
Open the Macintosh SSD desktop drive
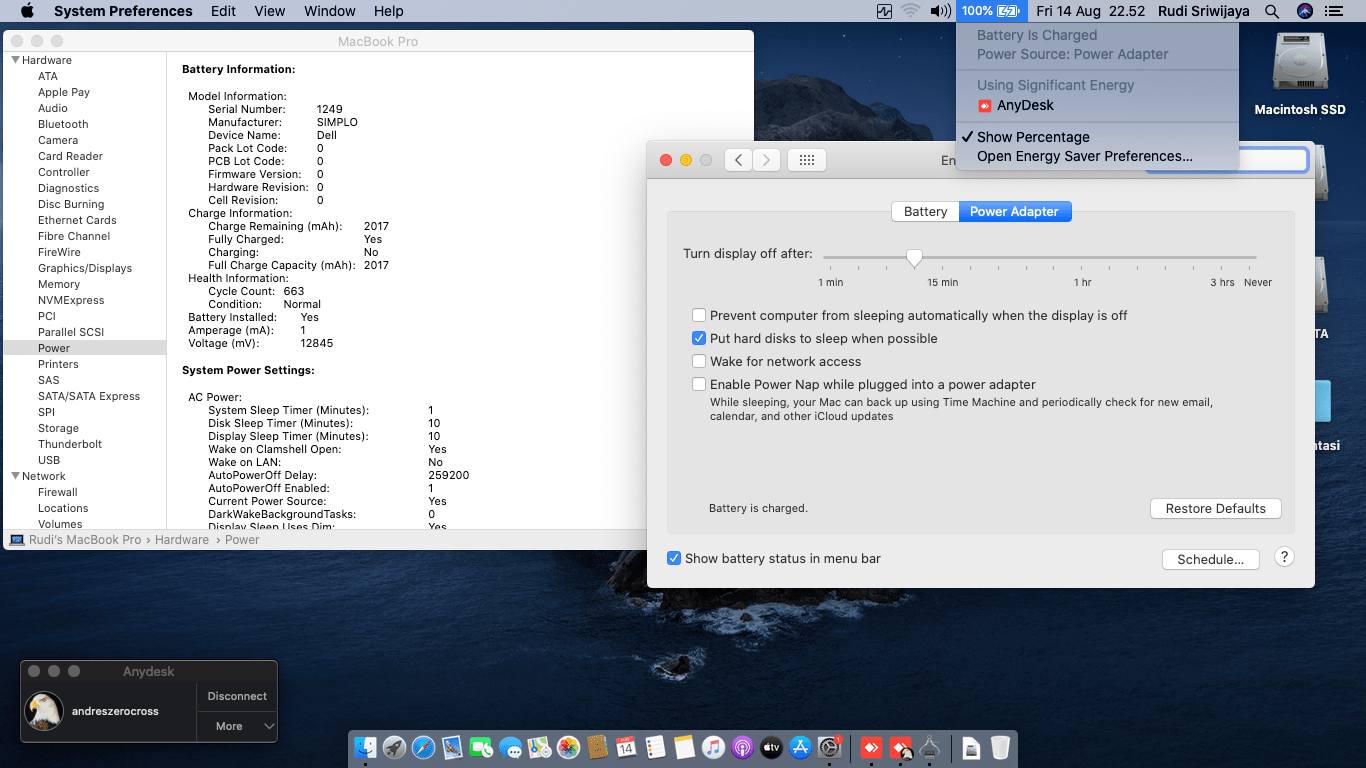coord(1300,73)
